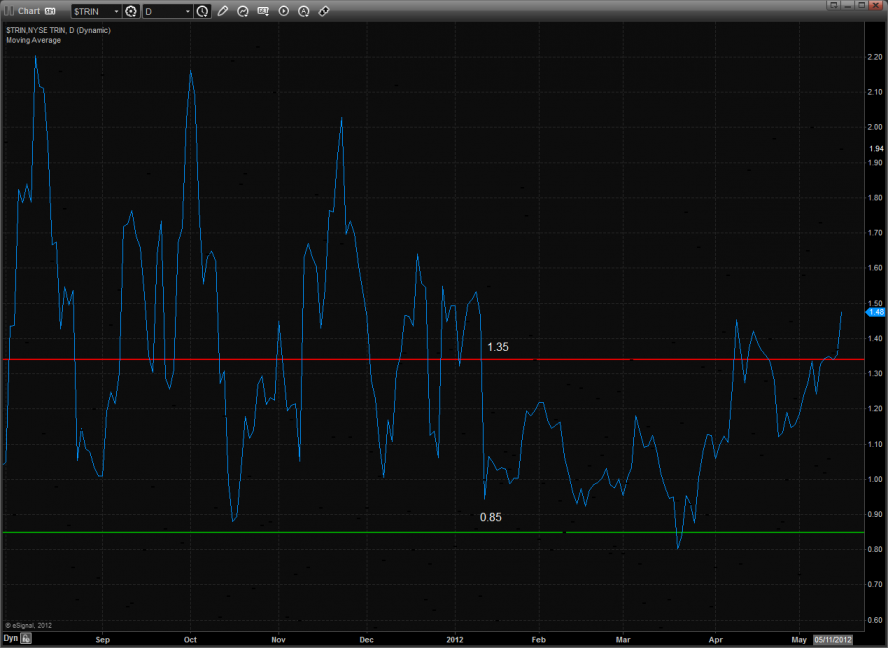
Task: Click the 05/11/2012 date label
Action: [832, 637]
